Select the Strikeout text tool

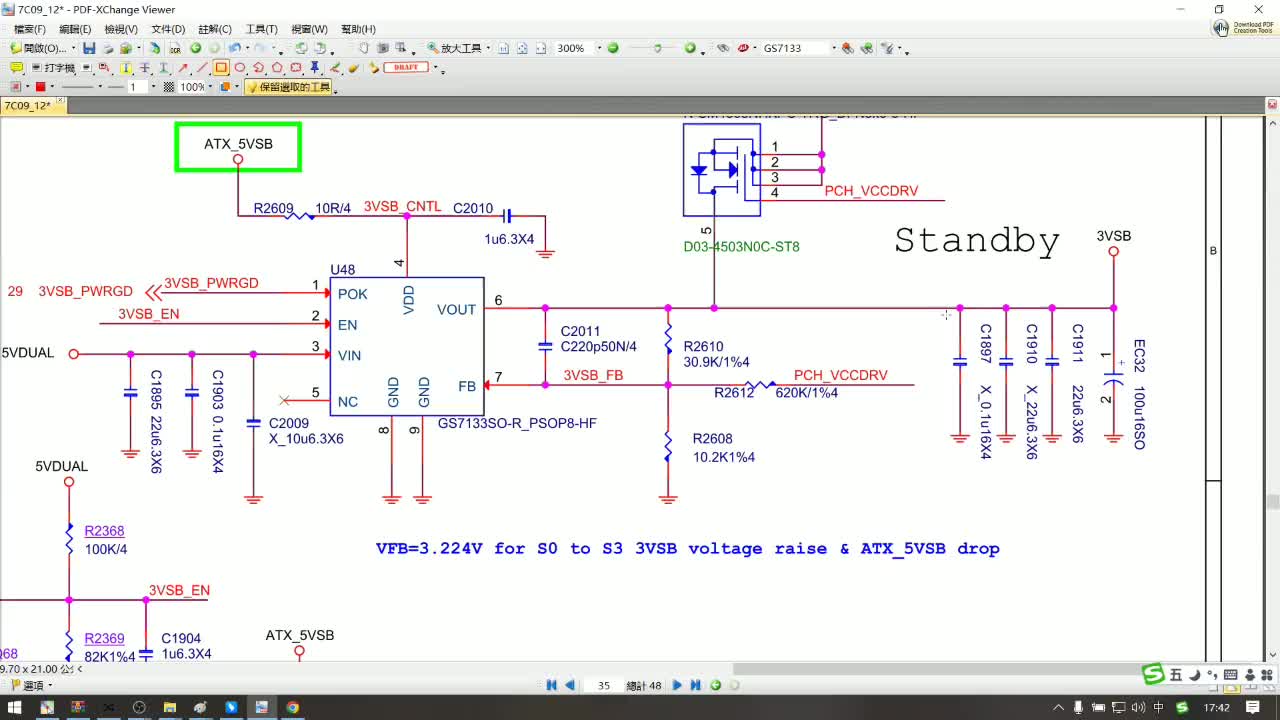click(x=144, y=68)
